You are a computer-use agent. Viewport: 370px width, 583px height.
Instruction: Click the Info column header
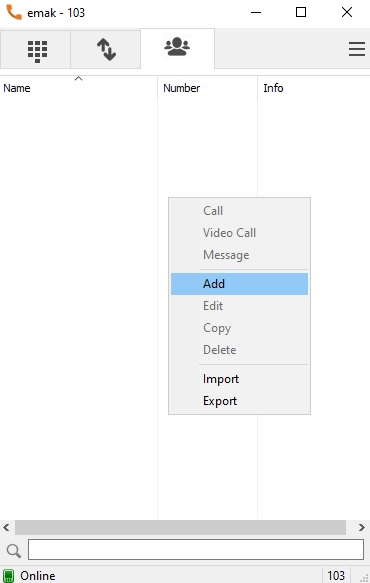[x=273, y=88]
